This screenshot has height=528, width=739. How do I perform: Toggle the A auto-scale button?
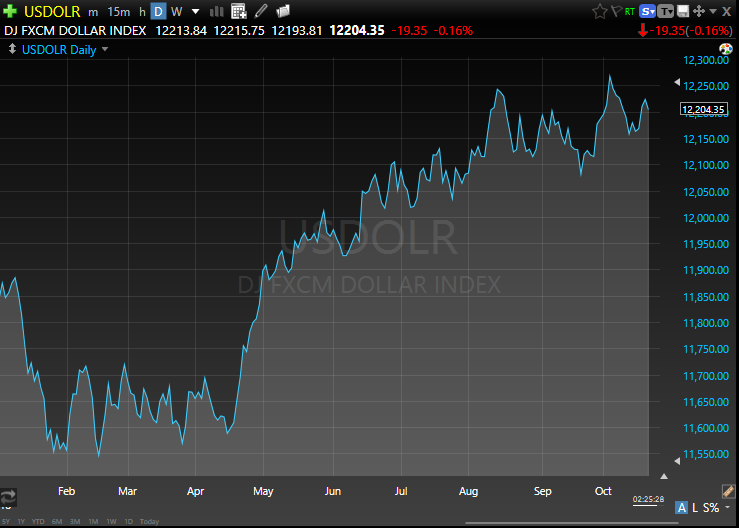pos(682,508)
